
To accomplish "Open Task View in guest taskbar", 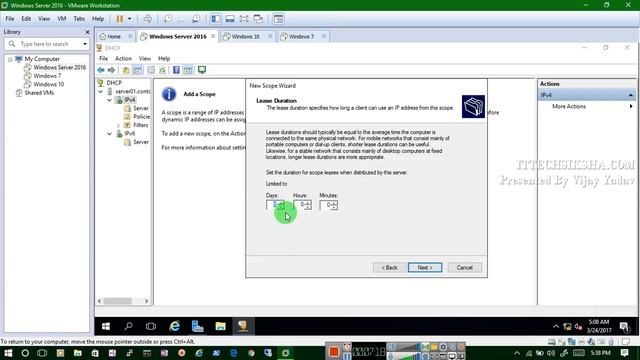I will [151, 326].
